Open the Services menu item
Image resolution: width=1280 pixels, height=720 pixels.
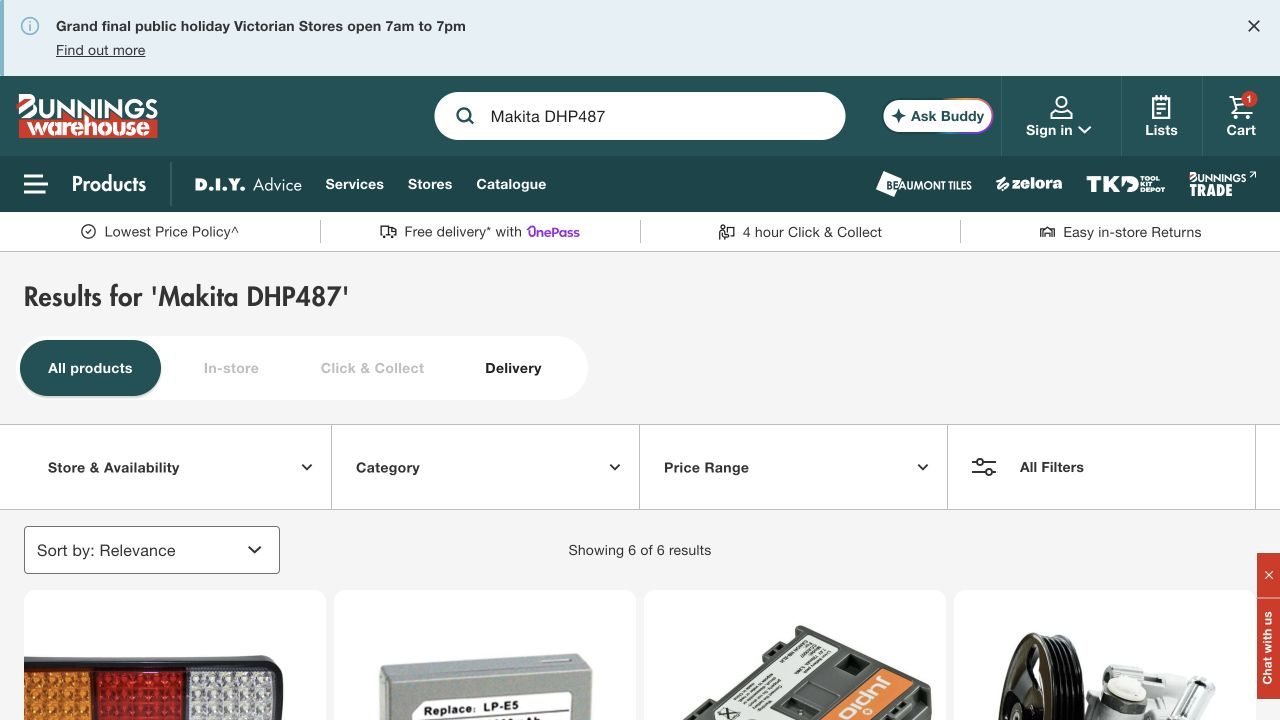point(354,184)
